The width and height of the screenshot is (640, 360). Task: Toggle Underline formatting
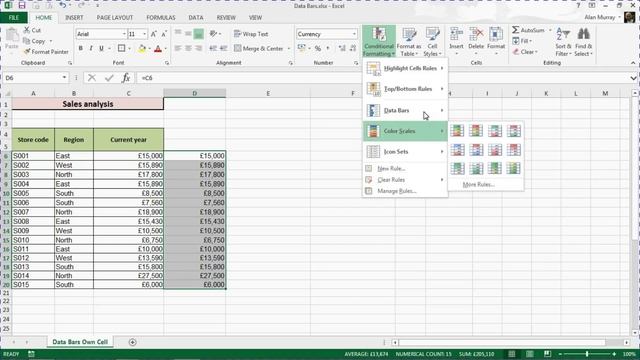pos(101,49)
